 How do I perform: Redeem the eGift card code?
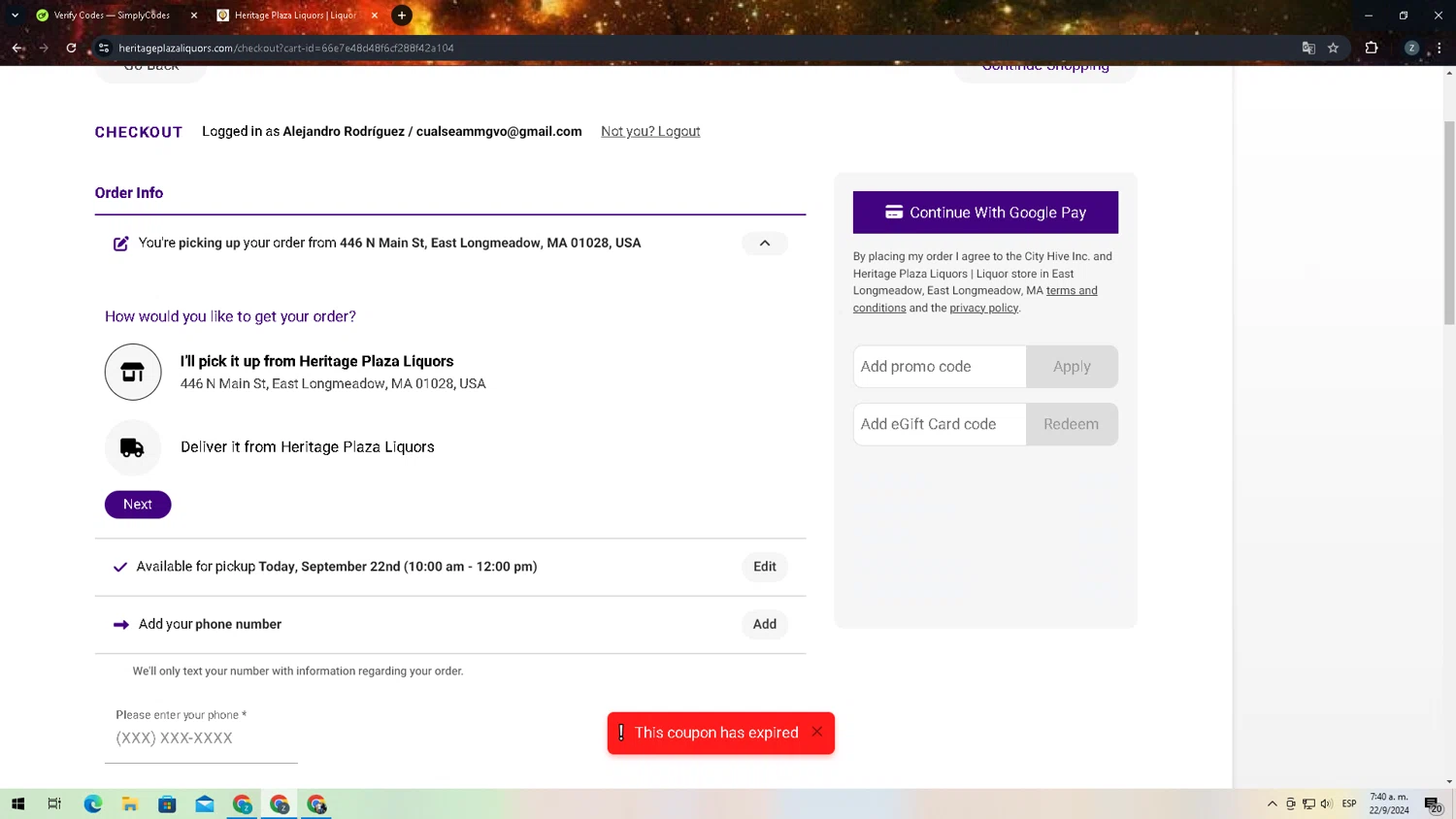click(x=1072, y=424)
